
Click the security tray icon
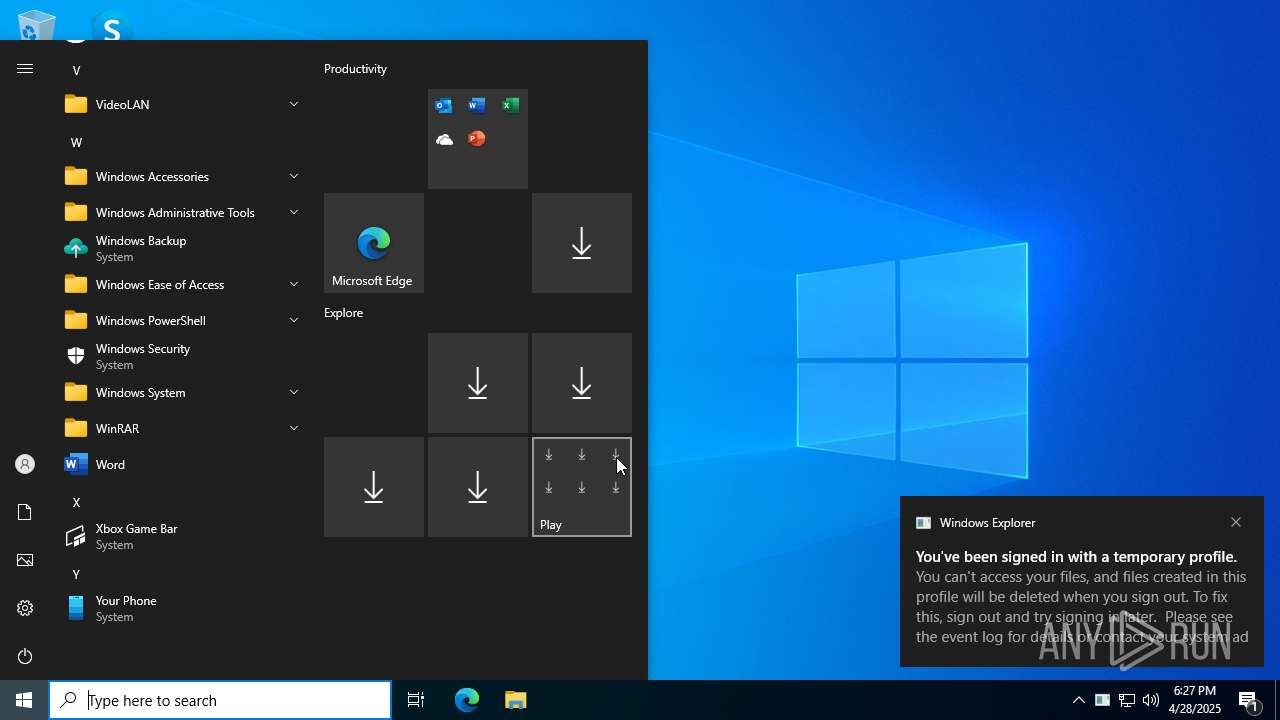(1102, 700)
